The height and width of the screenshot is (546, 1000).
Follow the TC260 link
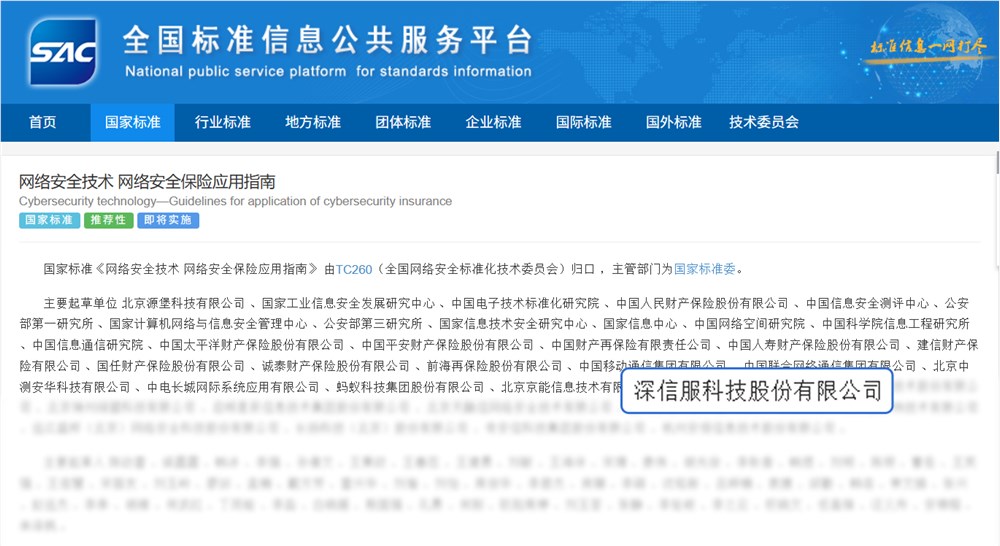(x=354, y=269)
